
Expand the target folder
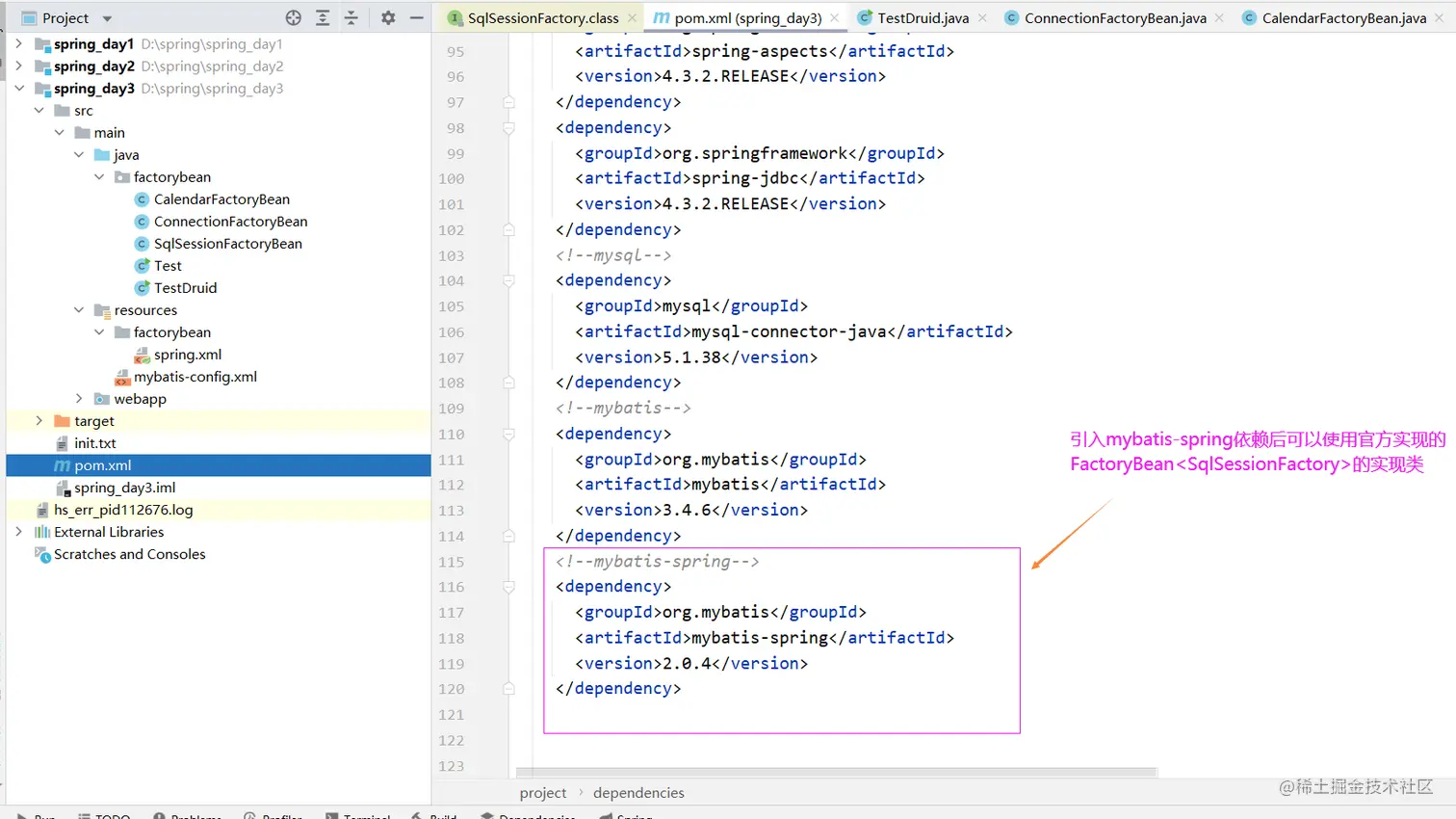pos(39,420)
